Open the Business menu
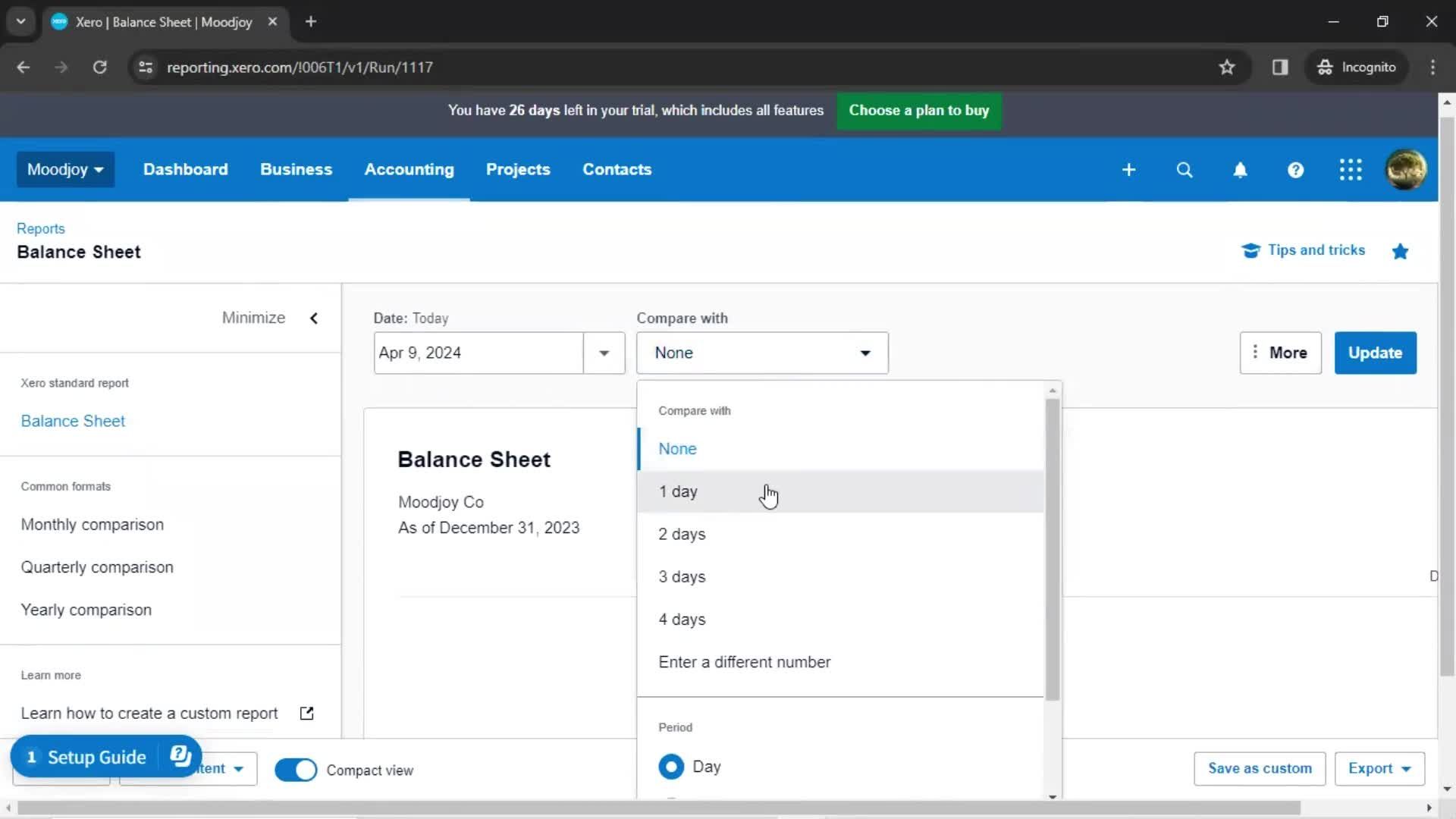The height and width of the screenshot is (819, 1456). pos(296,169)
